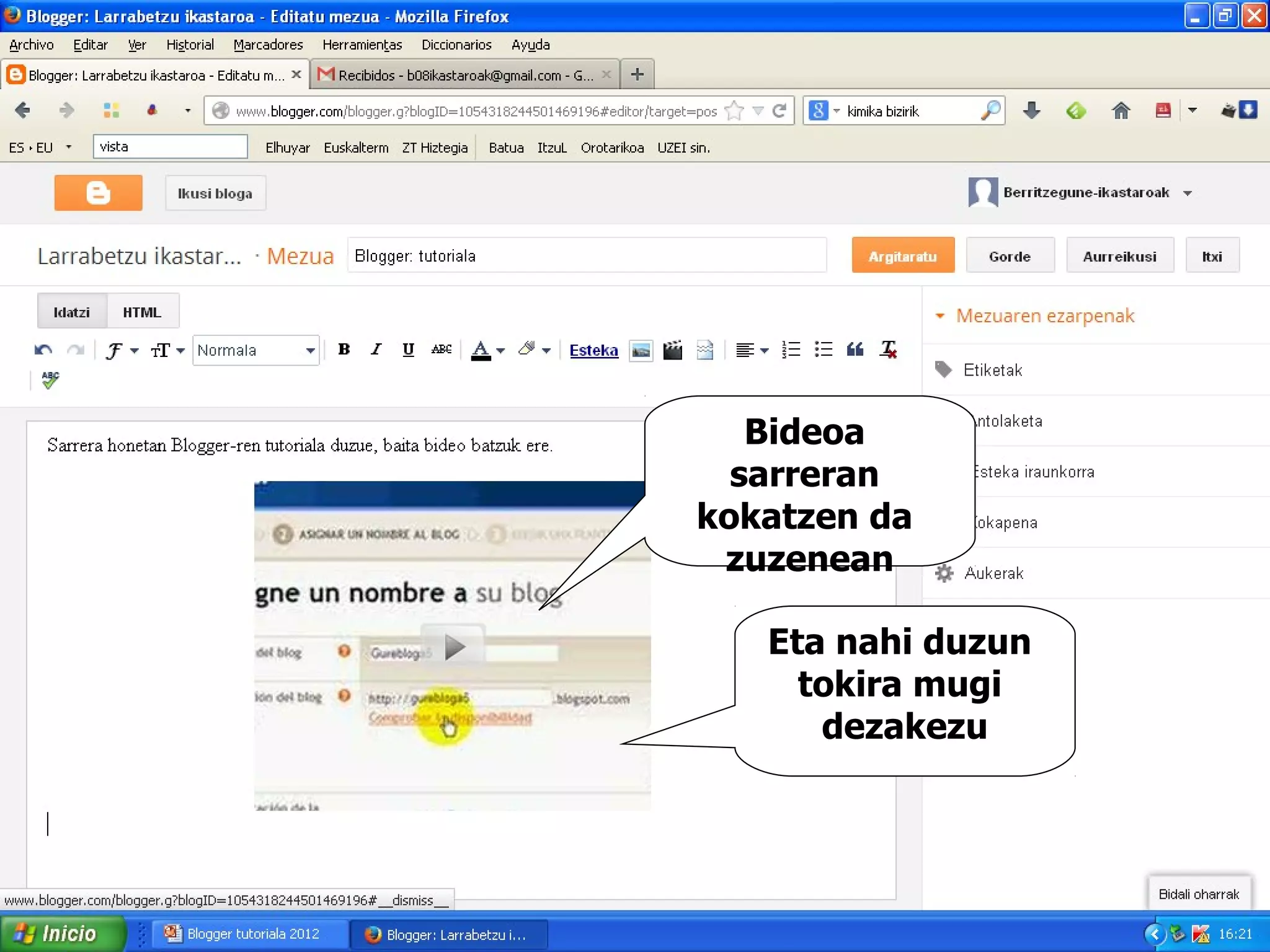Click the insert video clapperboard icon
Screen dimensions: 1270x952
point(672,350)
